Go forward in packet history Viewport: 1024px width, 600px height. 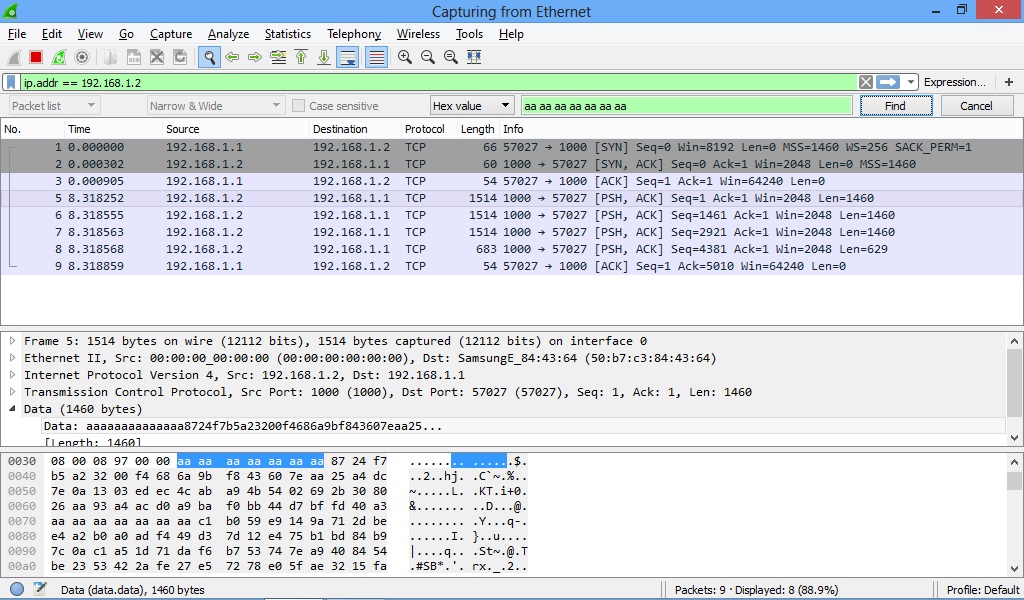tap(255, 57)
